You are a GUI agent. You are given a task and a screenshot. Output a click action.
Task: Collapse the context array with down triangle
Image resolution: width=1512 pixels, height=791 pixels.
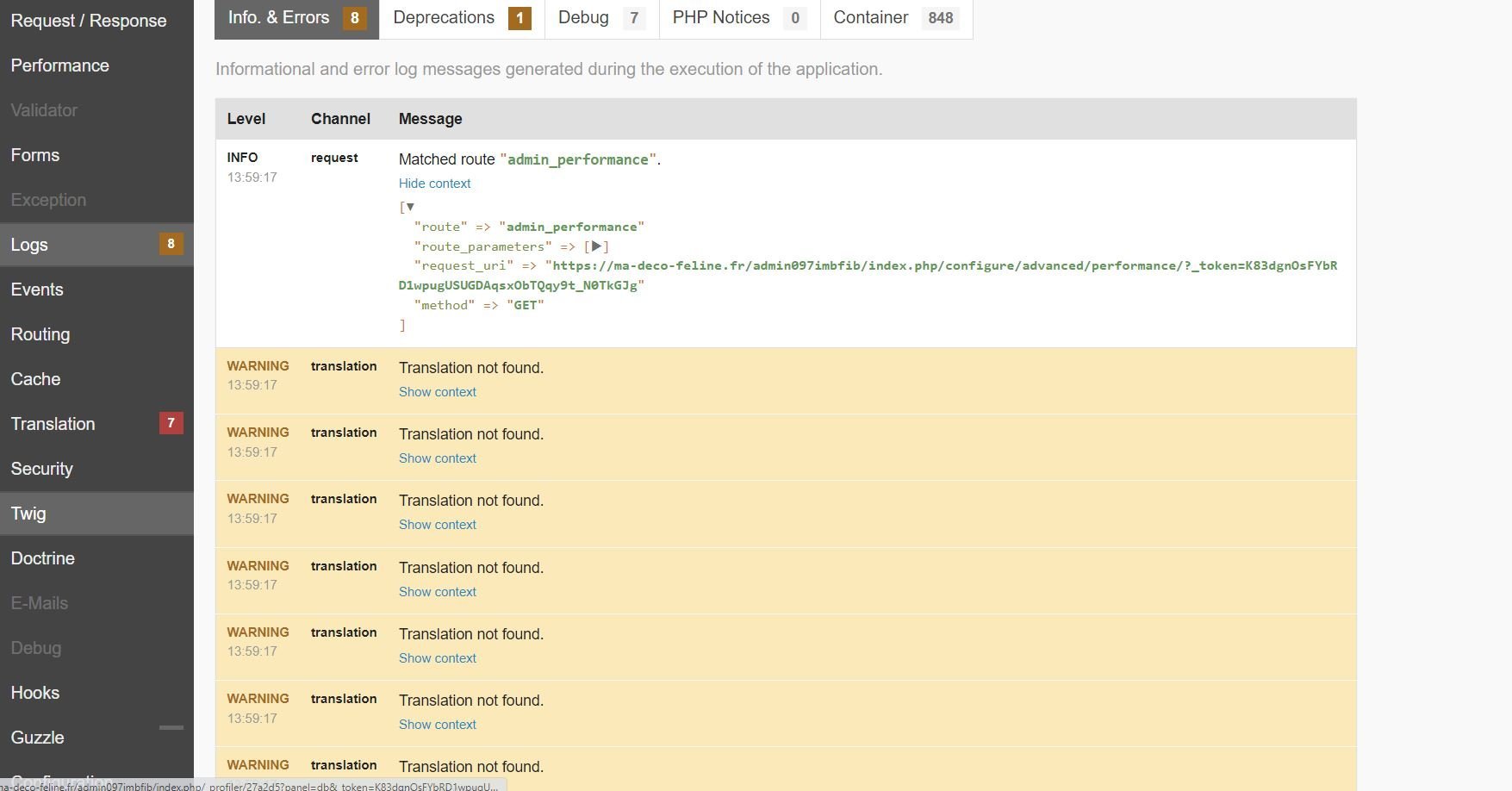click(410, 207)
